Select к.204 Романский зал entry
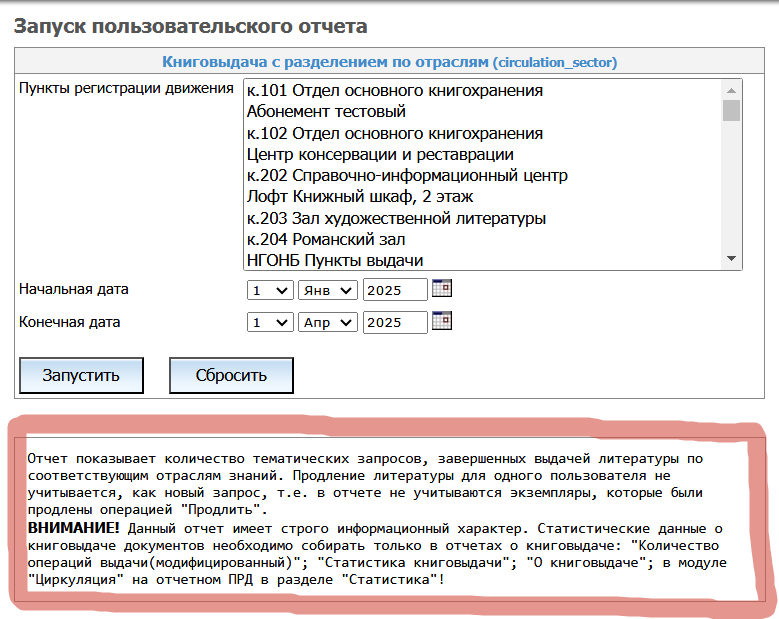This screenshot has width=779, height=619. 339,239
